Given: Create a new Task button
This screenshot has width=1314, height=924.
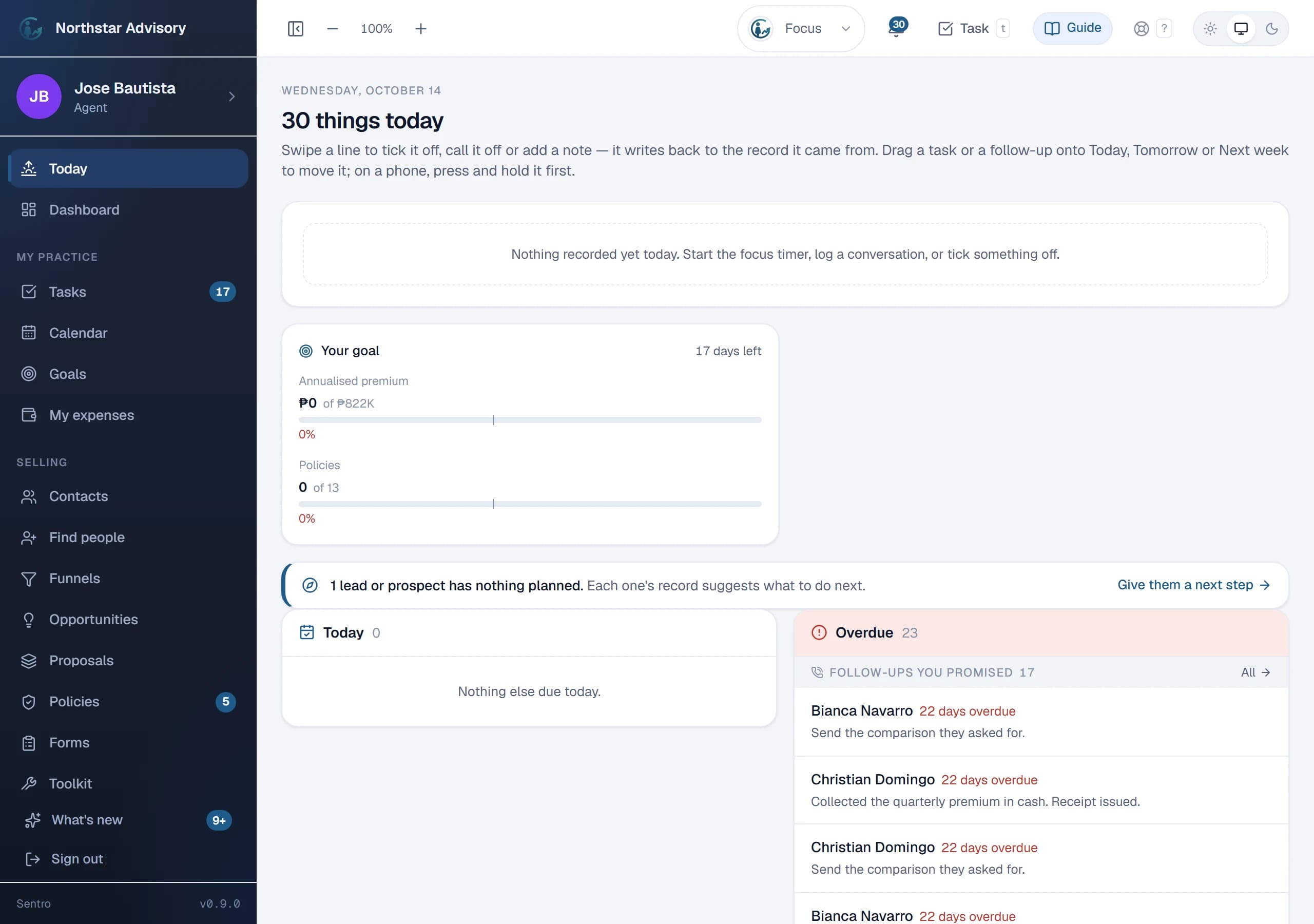Looking at the screenshot, I should pyautogui.click(x=973, y=29).
